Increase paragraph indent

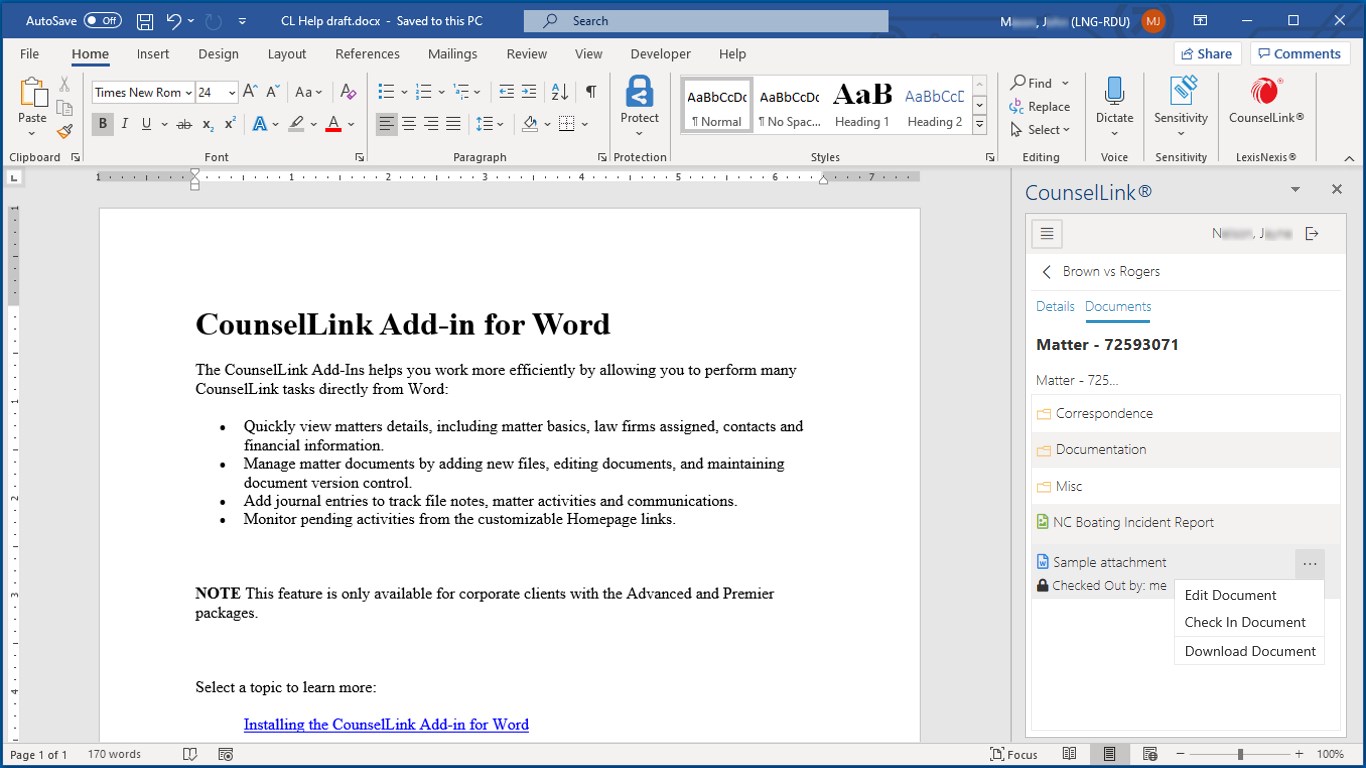tap(530, 92)
